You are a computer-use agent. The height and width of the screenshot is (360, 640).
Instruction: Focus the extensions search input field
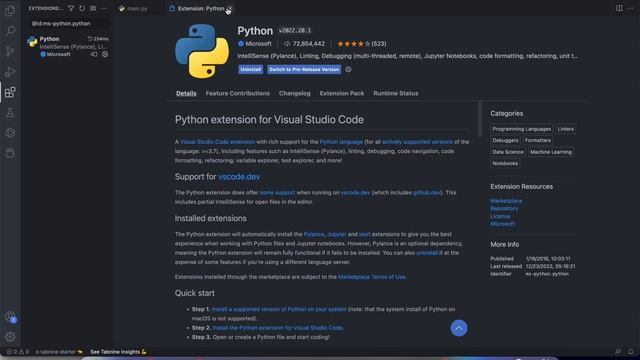(x=68, y=24)
